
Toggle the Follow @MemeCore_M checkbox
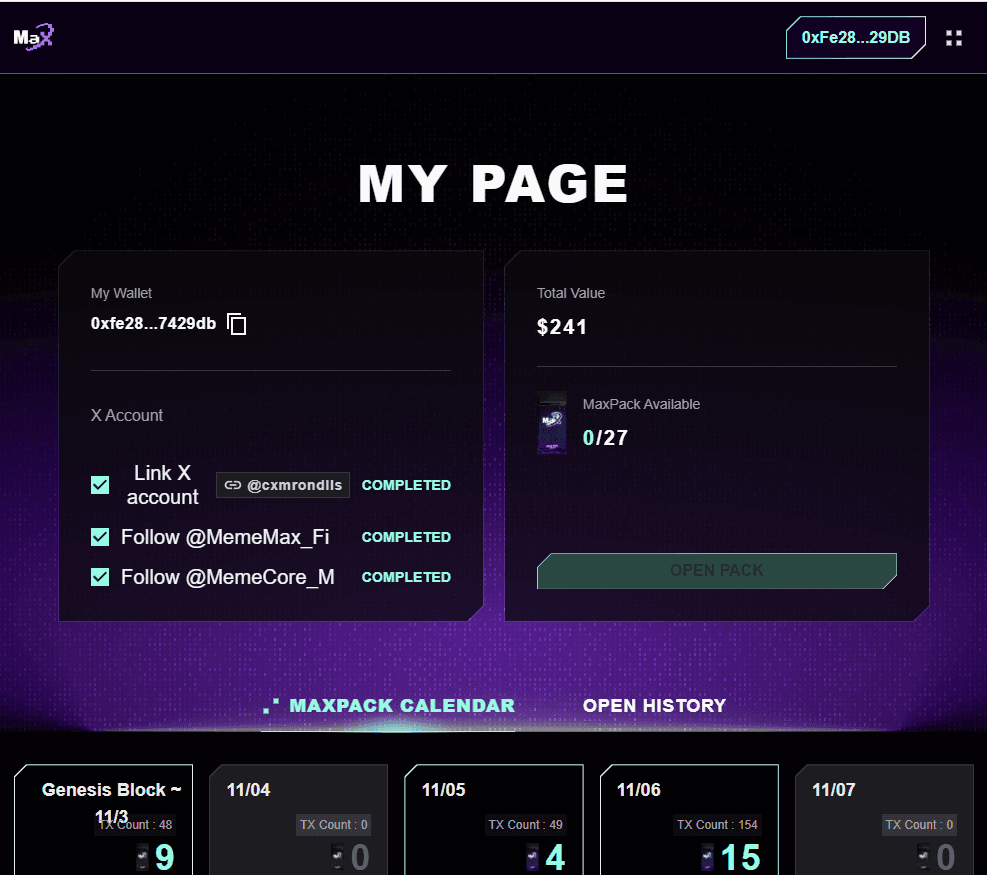100,577
